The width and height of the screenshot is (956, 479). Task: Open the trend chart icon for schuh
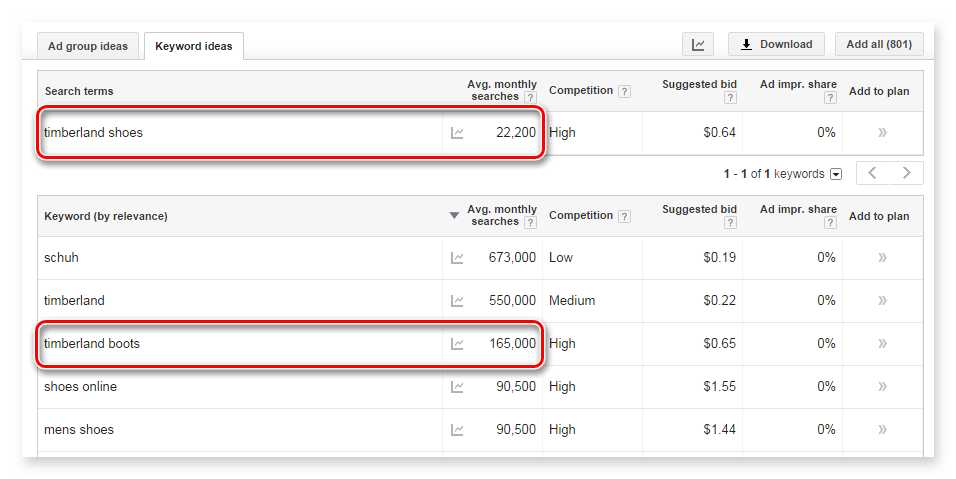(457, 258)
